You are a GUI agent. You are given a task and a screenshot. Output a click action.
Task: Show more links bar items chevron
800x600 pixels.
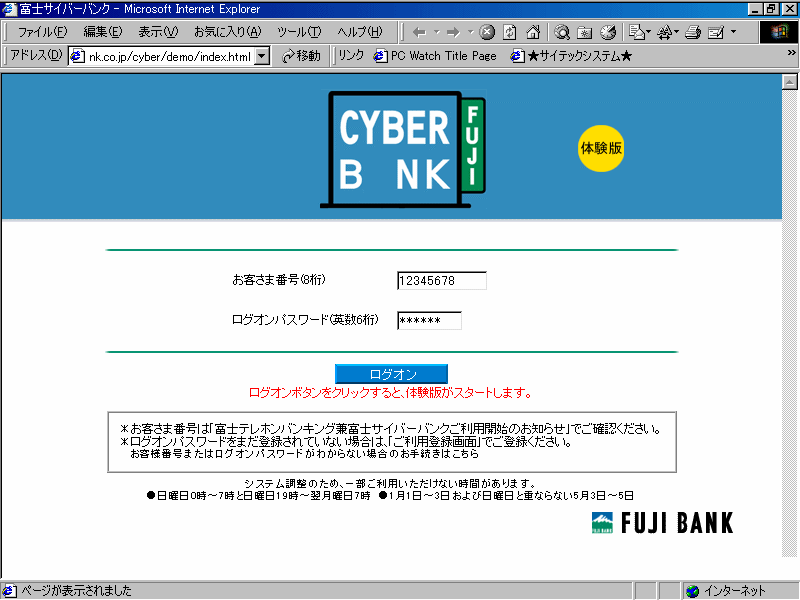pyautogui.click(x=791, y=53)
